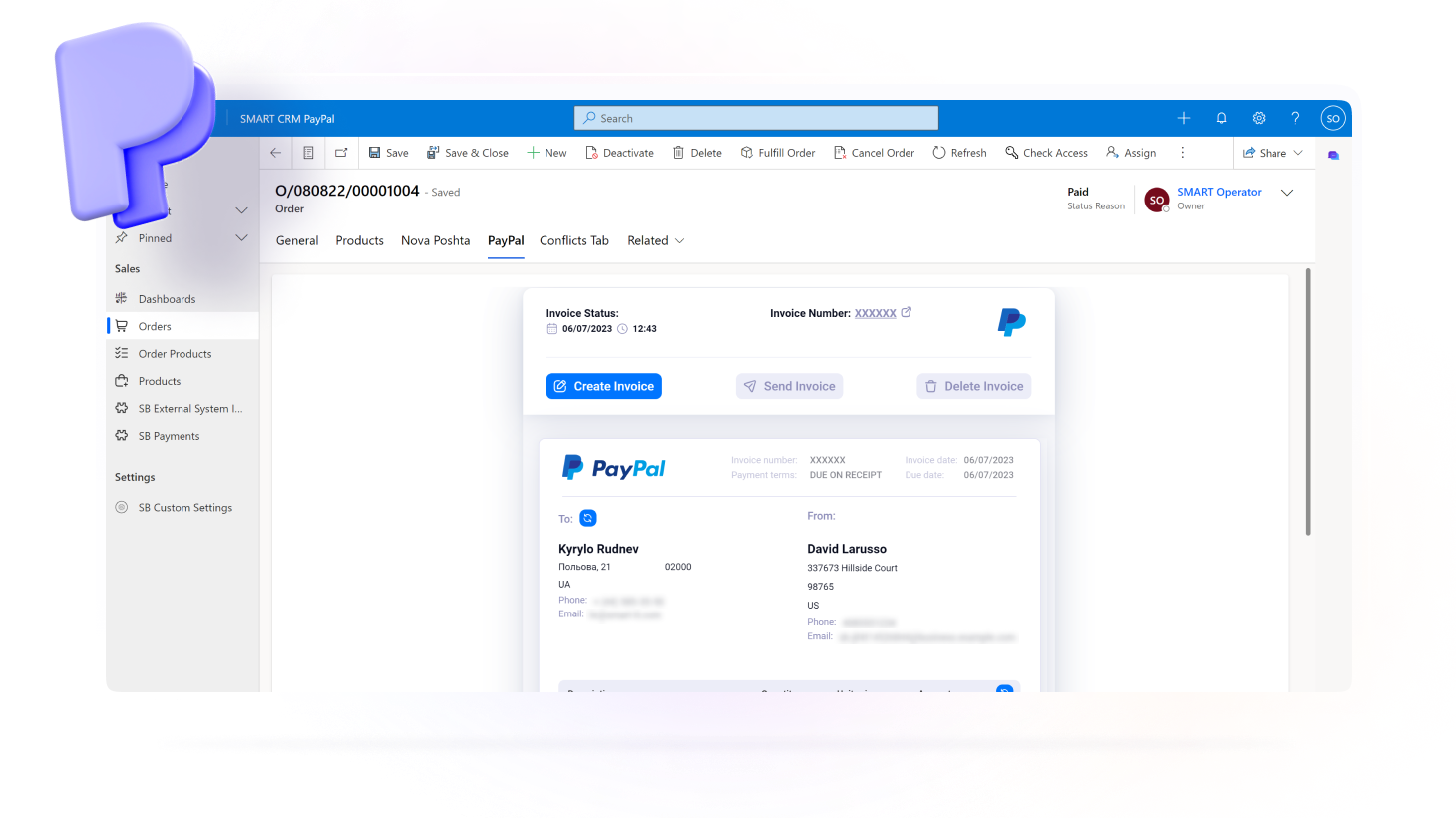Open the more commands ellipsis menu
1456x818 pixels.
coord(1183,153)
